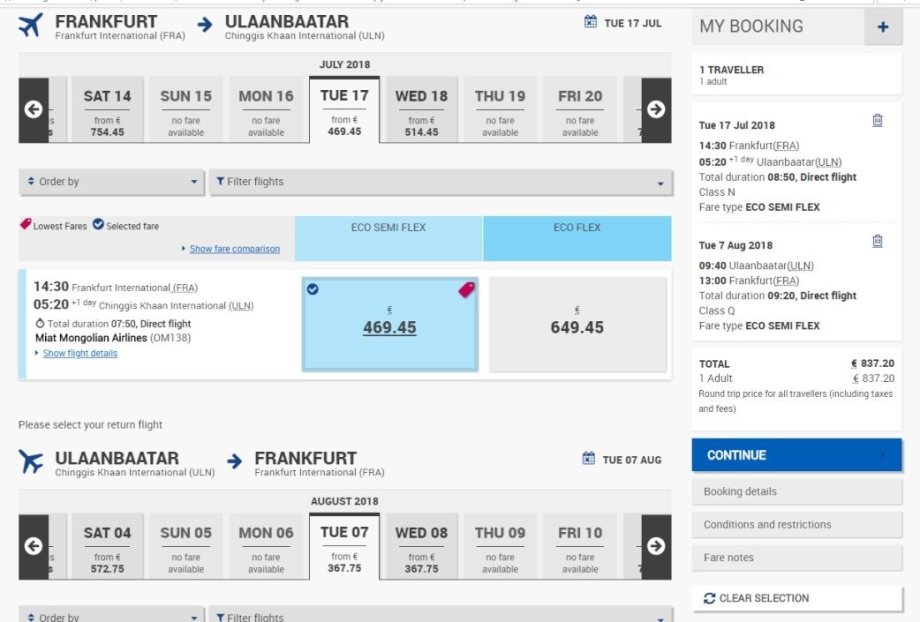Screen dimensions: 920x622
Task: Click the plus icon in My Booking header
Action: click(883, 27)
